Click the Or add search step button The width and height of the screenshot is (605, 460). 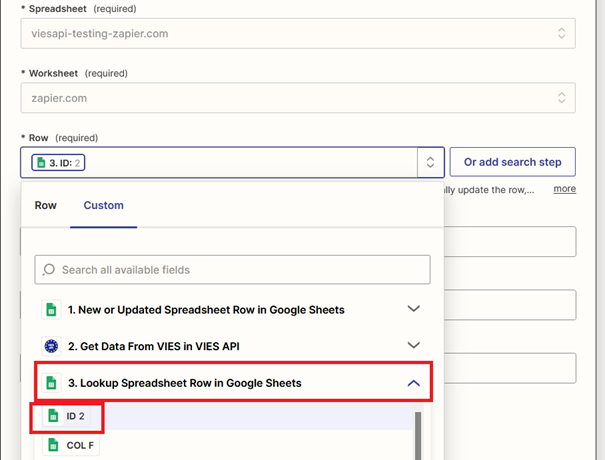pyautogui.click(x=512, y=162)
